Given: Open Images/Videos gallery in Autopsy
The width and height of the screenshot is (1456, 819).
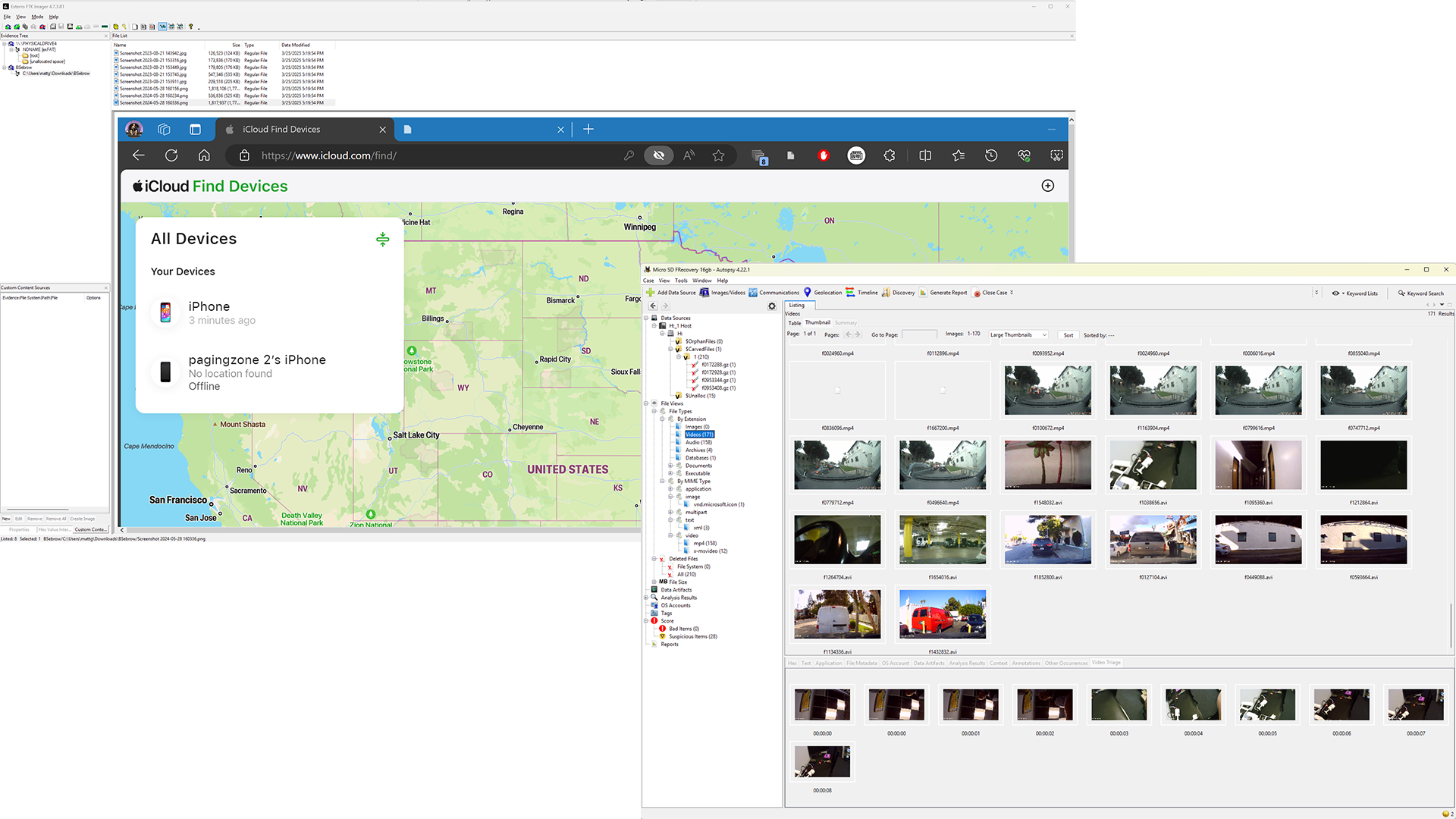Looking at the screenshot, I should coord(723,293).
